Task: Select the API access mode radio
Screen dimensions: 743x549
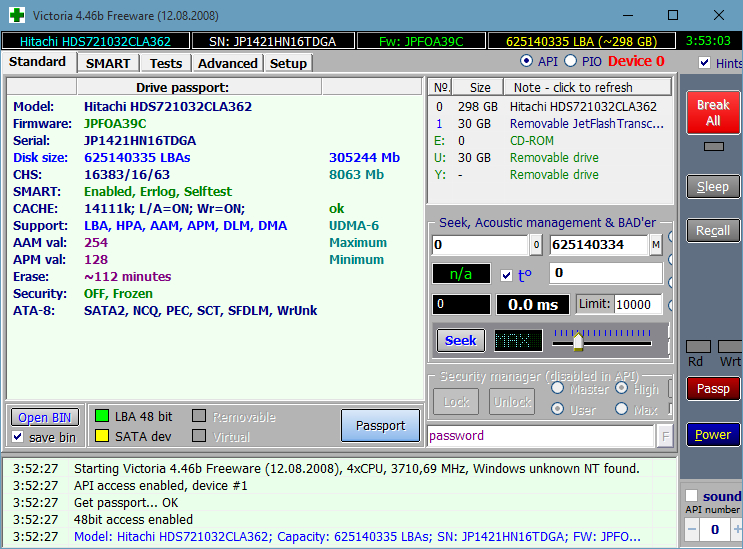Action: tap(526, 61)
